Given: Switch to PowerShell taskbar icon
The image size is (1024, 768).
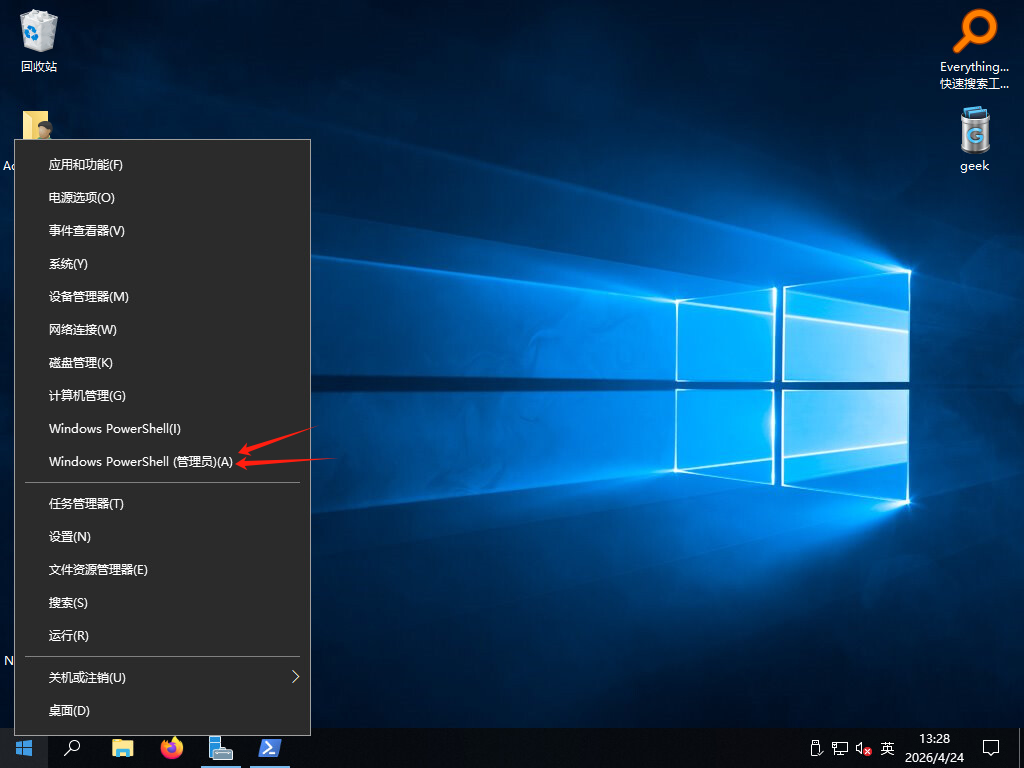Looking at the screenshot, I should pos(270,748).
